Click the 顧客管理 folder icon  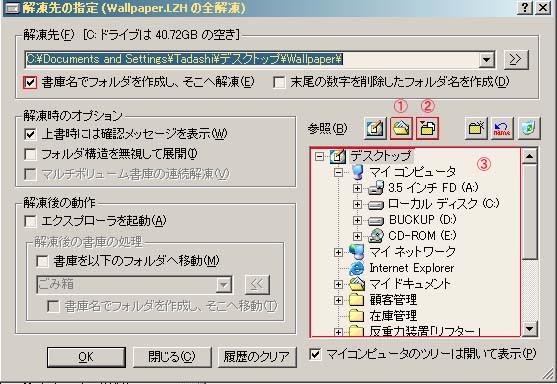point(357,300)
